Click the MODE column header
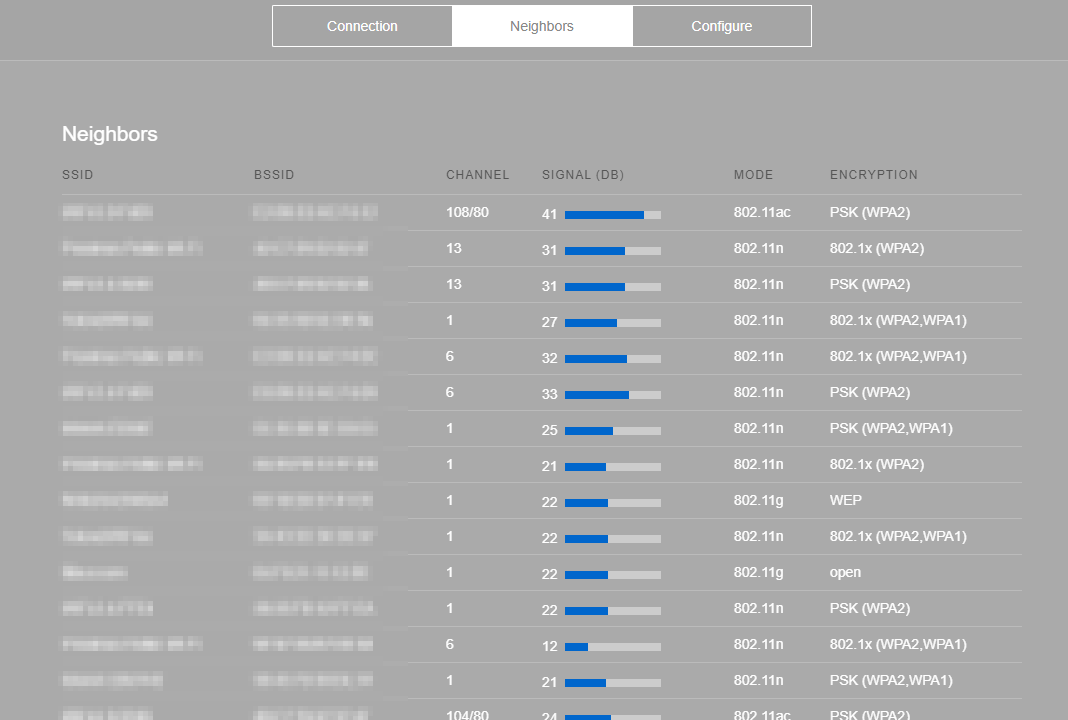1068x720 pixels. click(x=753, y=175)
